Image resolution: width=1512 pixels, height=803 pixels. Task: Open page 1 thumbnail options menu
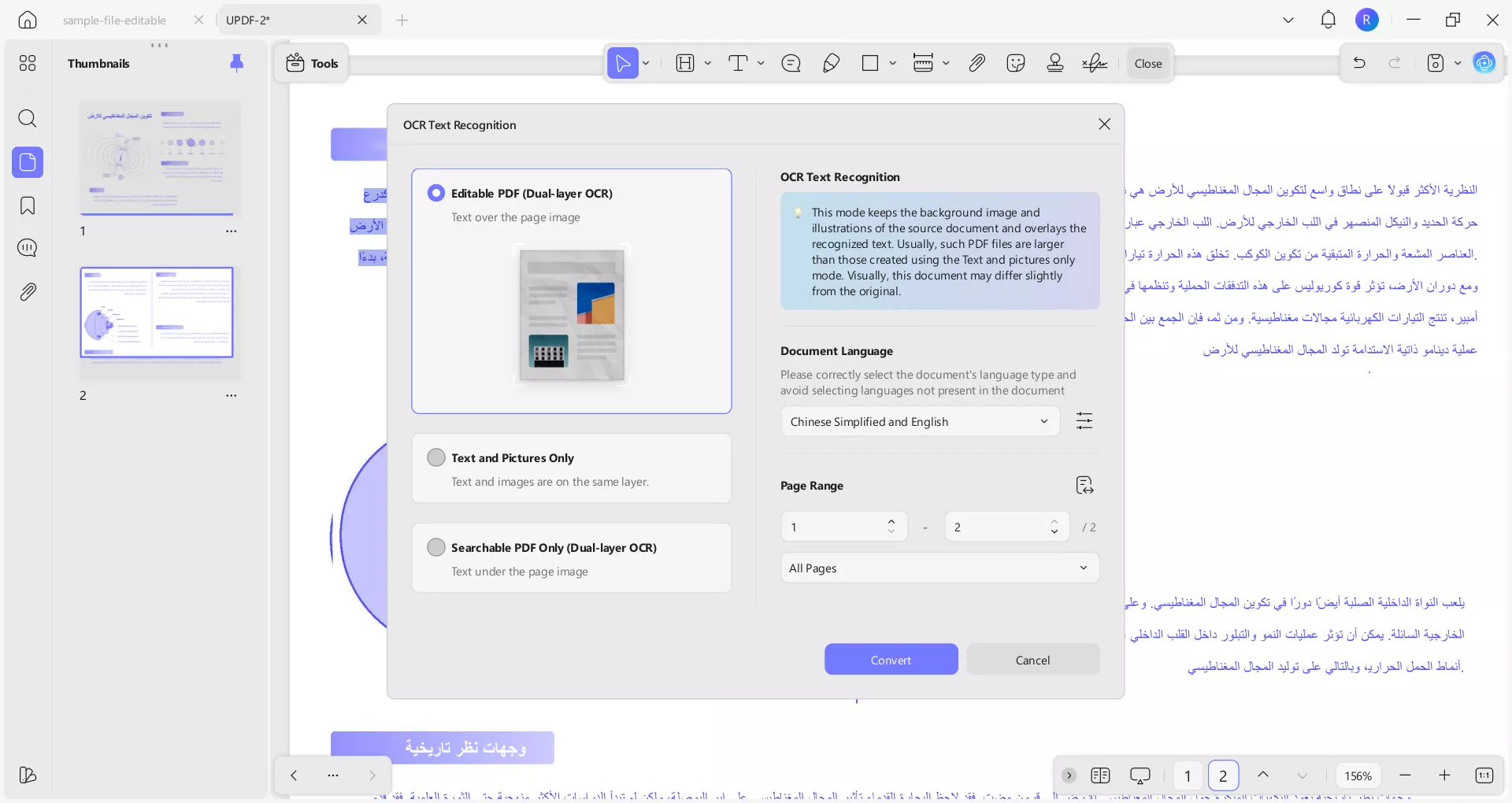point(232,231)
